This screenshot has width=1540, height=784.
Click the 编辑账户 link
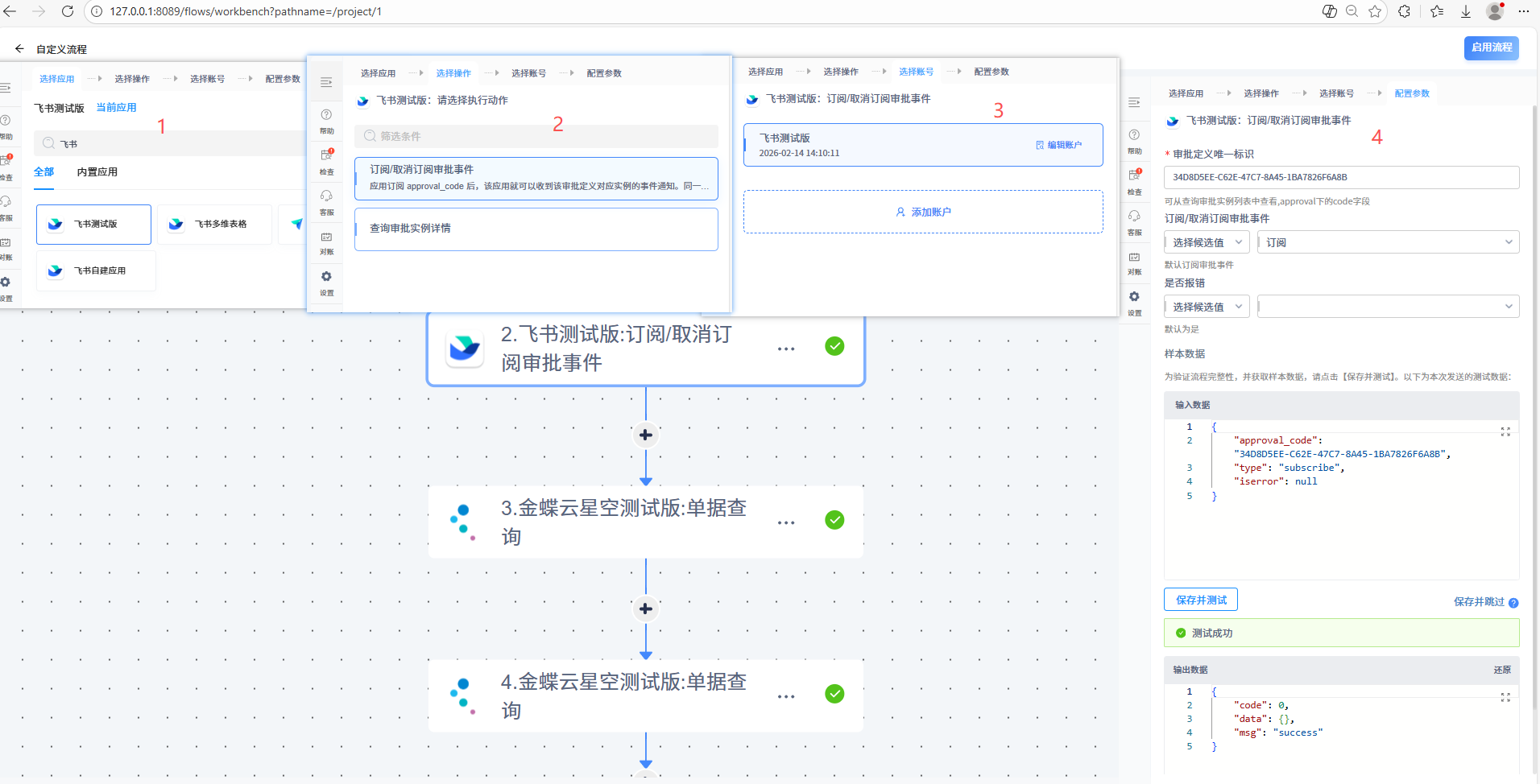[x=1059, y=145]
